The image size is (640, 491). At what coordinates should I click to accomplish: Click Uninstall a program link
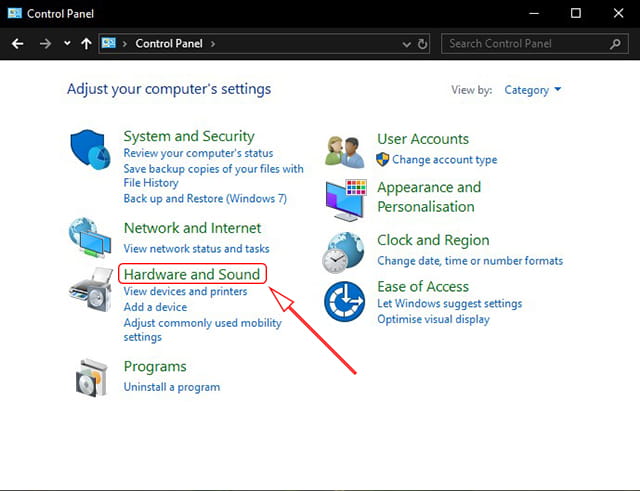click(x=172, y=387)
